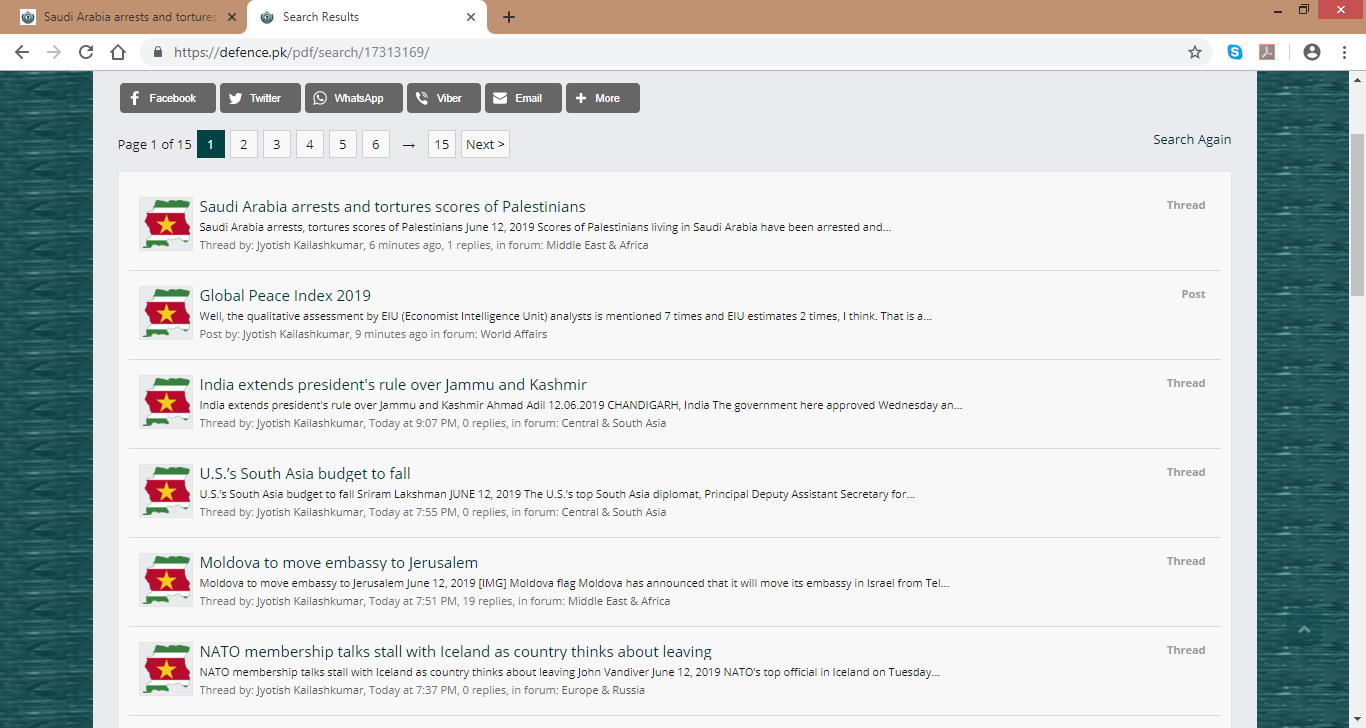View site security lock information
The width and height of the screenshot is (1366, 728).
[x=158, y=52]
